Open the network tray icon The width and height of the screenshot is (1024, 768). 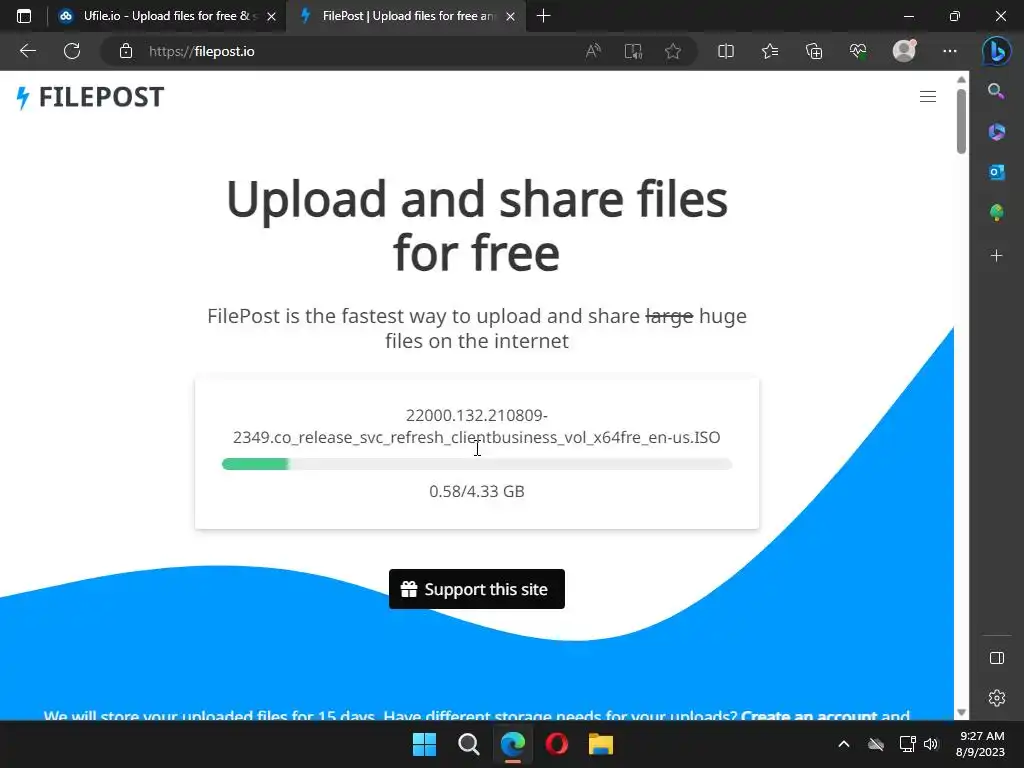907,744
